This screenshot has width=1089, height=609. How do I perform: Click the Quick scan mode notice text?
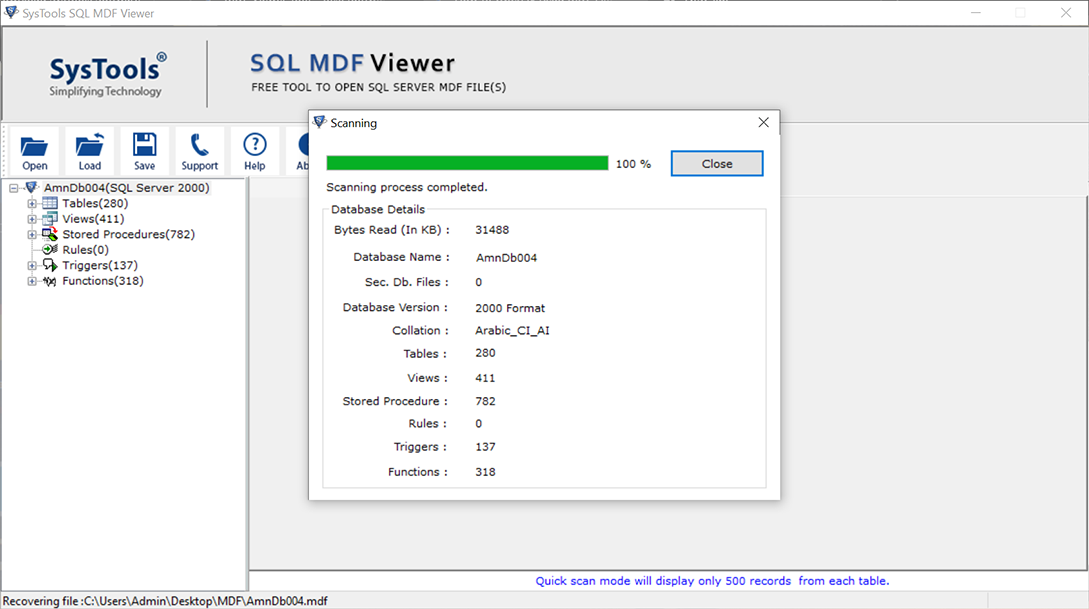tap(712, 581)
